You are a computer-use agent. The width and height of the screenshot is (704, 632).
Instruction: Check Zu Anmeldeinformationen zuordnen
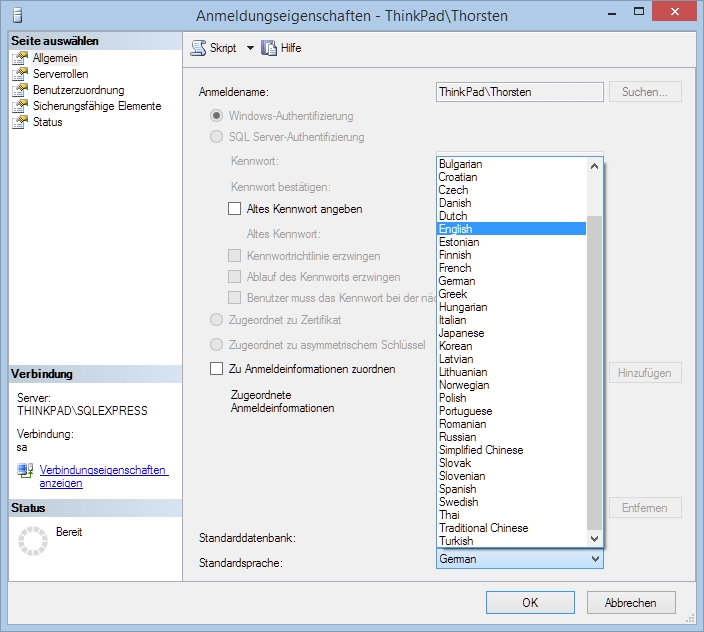[x=217, y=369]
